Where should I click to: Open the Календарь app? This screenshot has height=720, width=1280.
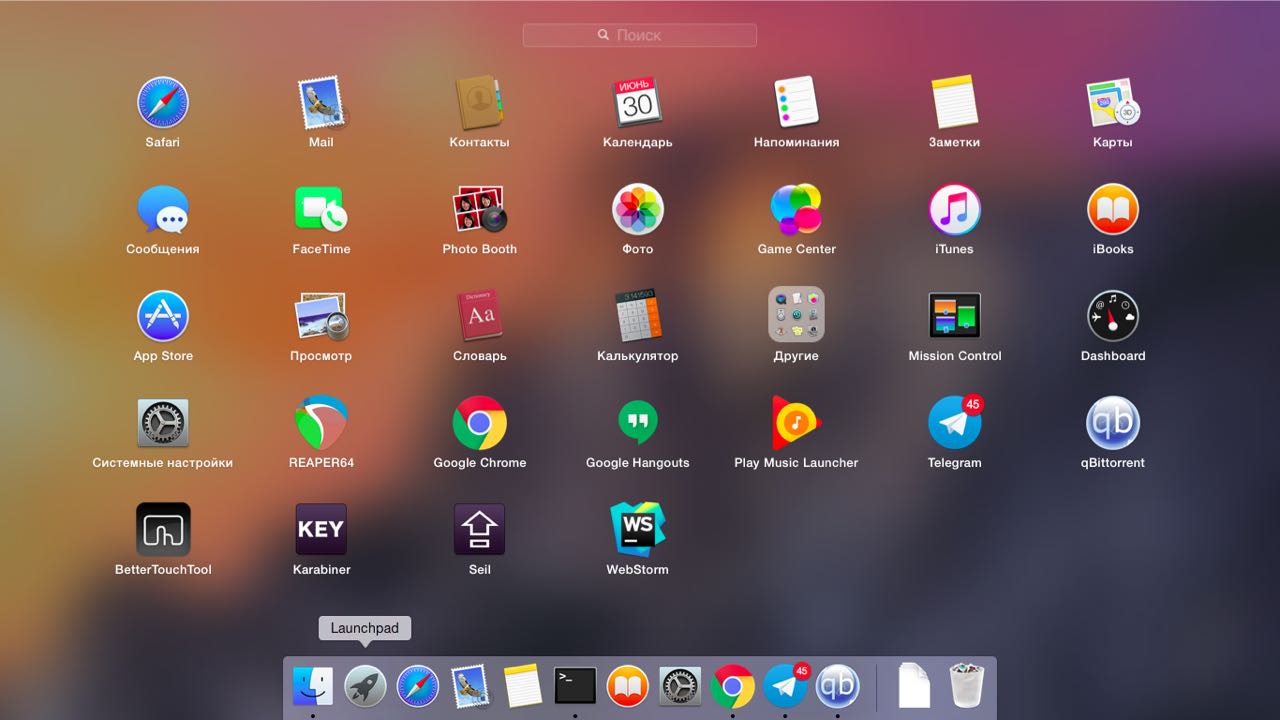pos(637,103)
